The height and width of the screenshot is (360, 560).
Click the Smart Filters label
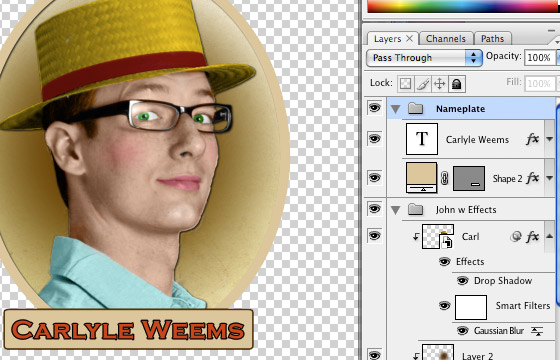[x=523, y=306]
